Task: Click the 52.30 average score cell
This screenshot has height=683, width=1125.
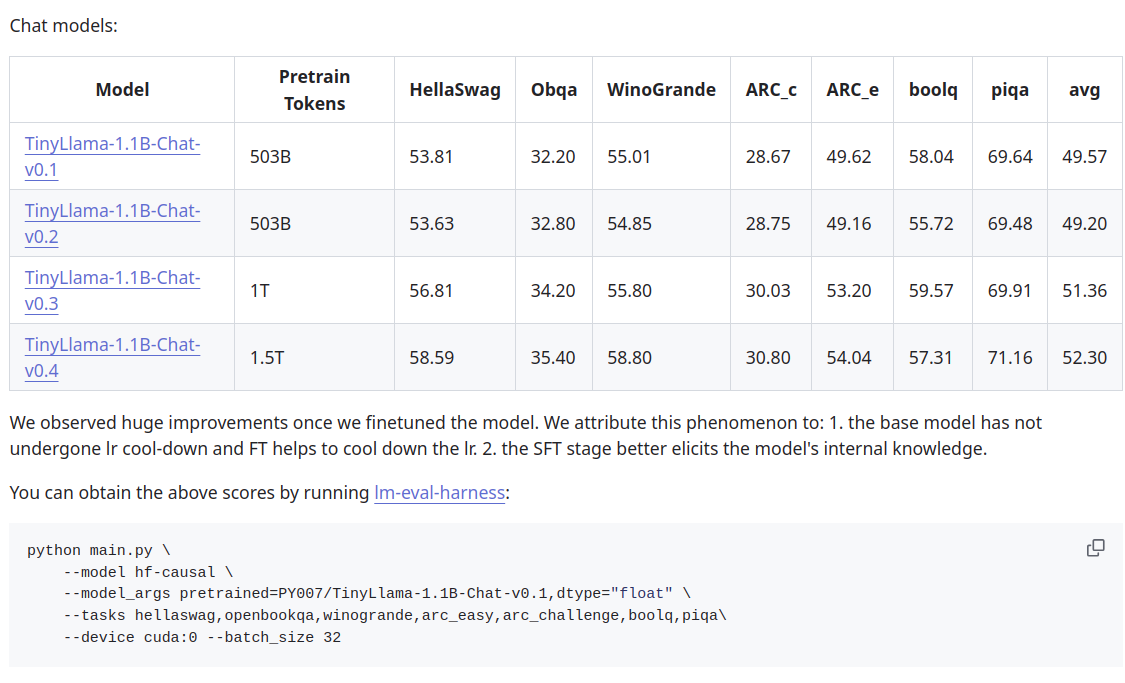Action: [x=1084, y=357]
